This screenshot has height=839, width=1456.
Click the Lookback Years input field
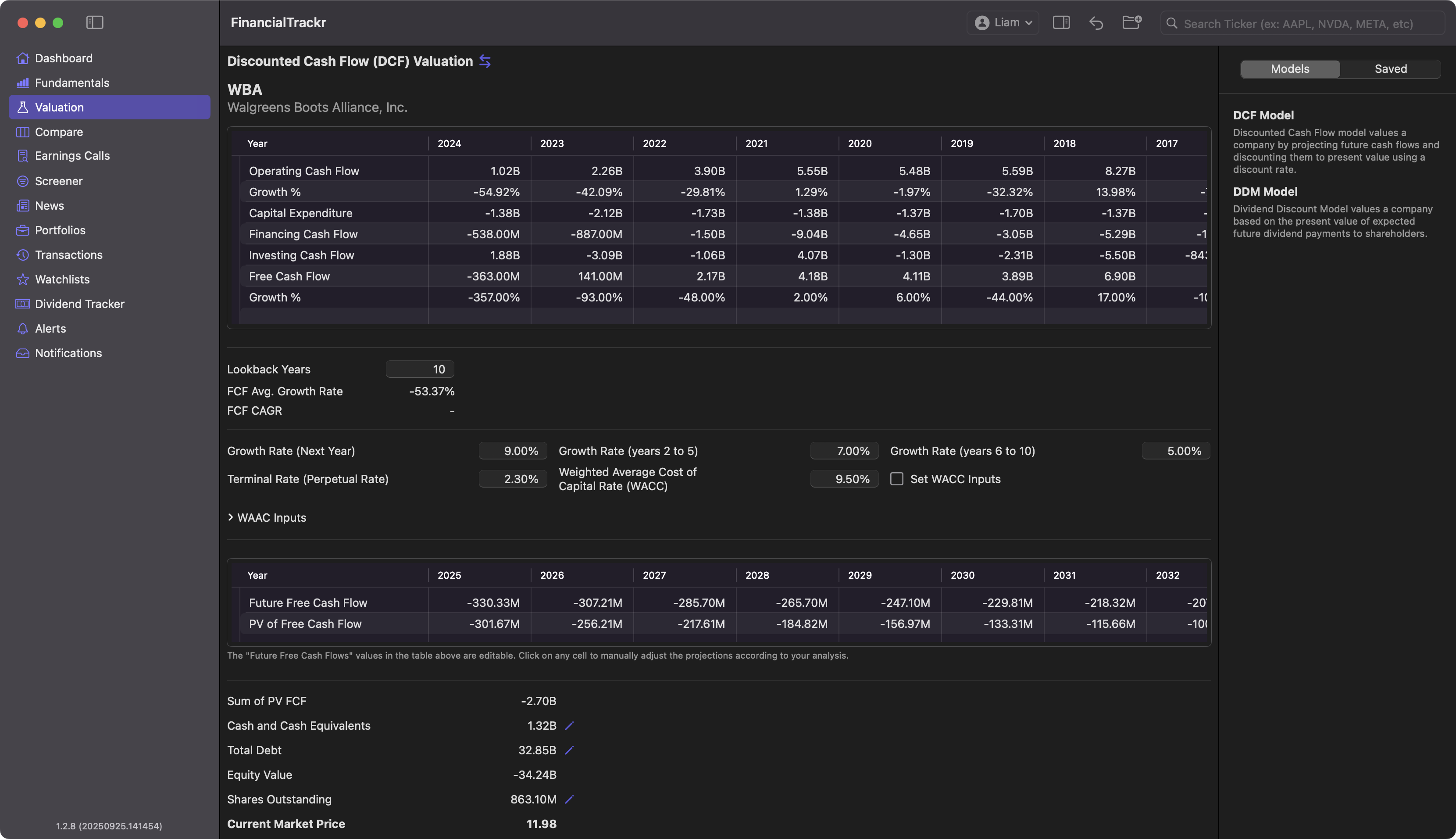pyautogui.click(x=420, y=369)
